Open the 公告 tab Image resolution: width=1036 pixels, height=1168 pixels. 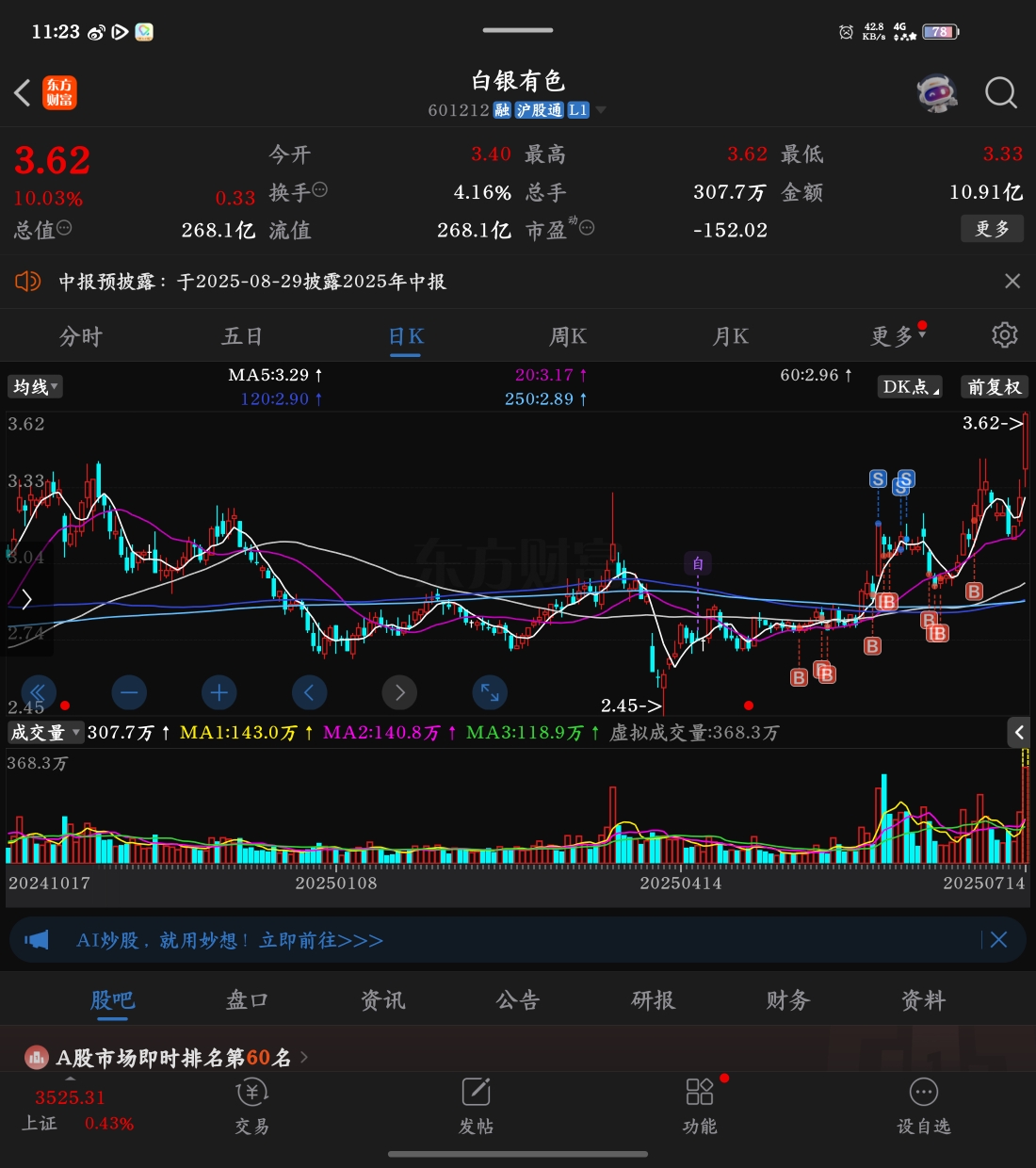coord(517,1000)
